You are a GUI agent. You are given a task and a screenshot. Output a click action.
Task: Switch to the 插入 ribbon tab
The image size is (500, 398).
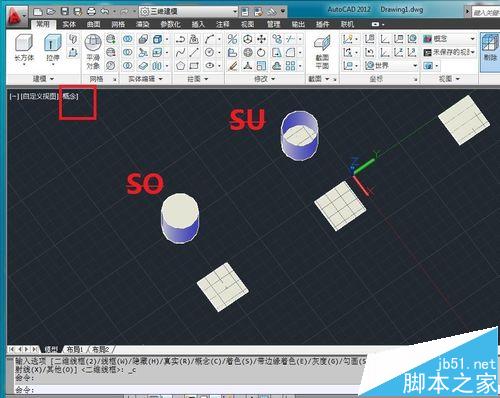click(x=198, y=24)
